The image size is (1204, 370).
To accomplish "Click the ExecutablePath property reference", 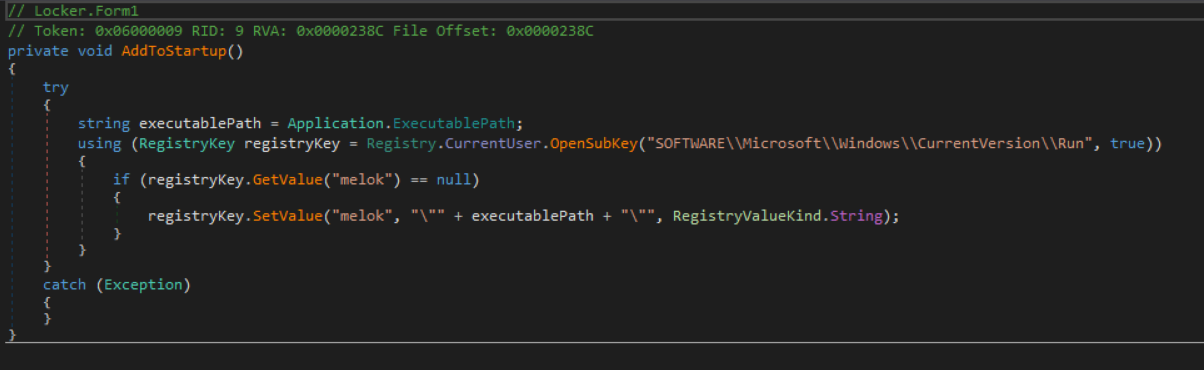I will (x=453, y=124).
